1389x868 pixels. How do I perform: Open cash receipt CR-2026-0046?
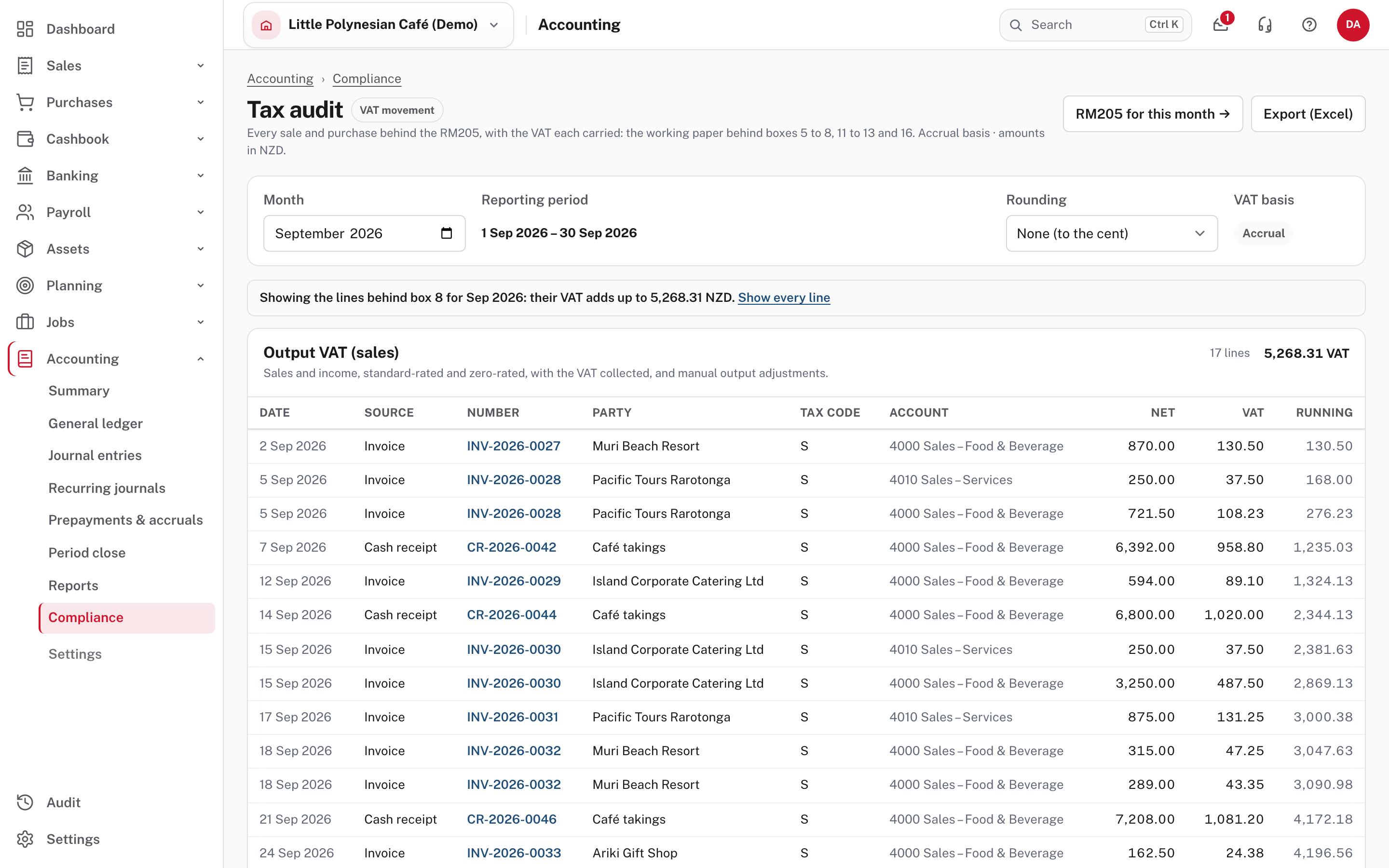tap(511, 819)
